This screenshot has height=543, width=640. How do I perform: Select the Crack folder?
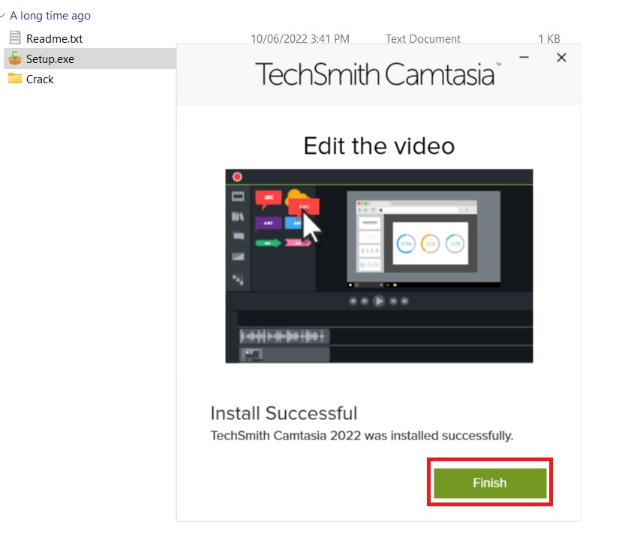[x=40, y=79]
